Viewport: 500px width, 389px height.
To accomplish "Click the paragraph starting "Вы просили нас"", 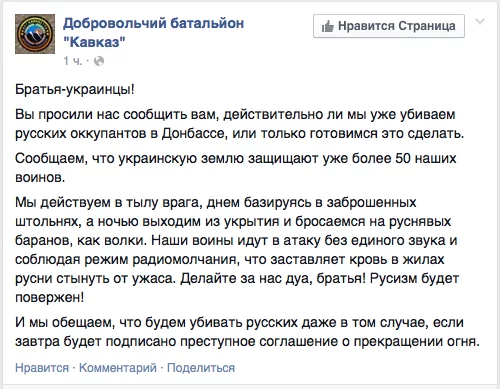I will (x=239, y=124).
